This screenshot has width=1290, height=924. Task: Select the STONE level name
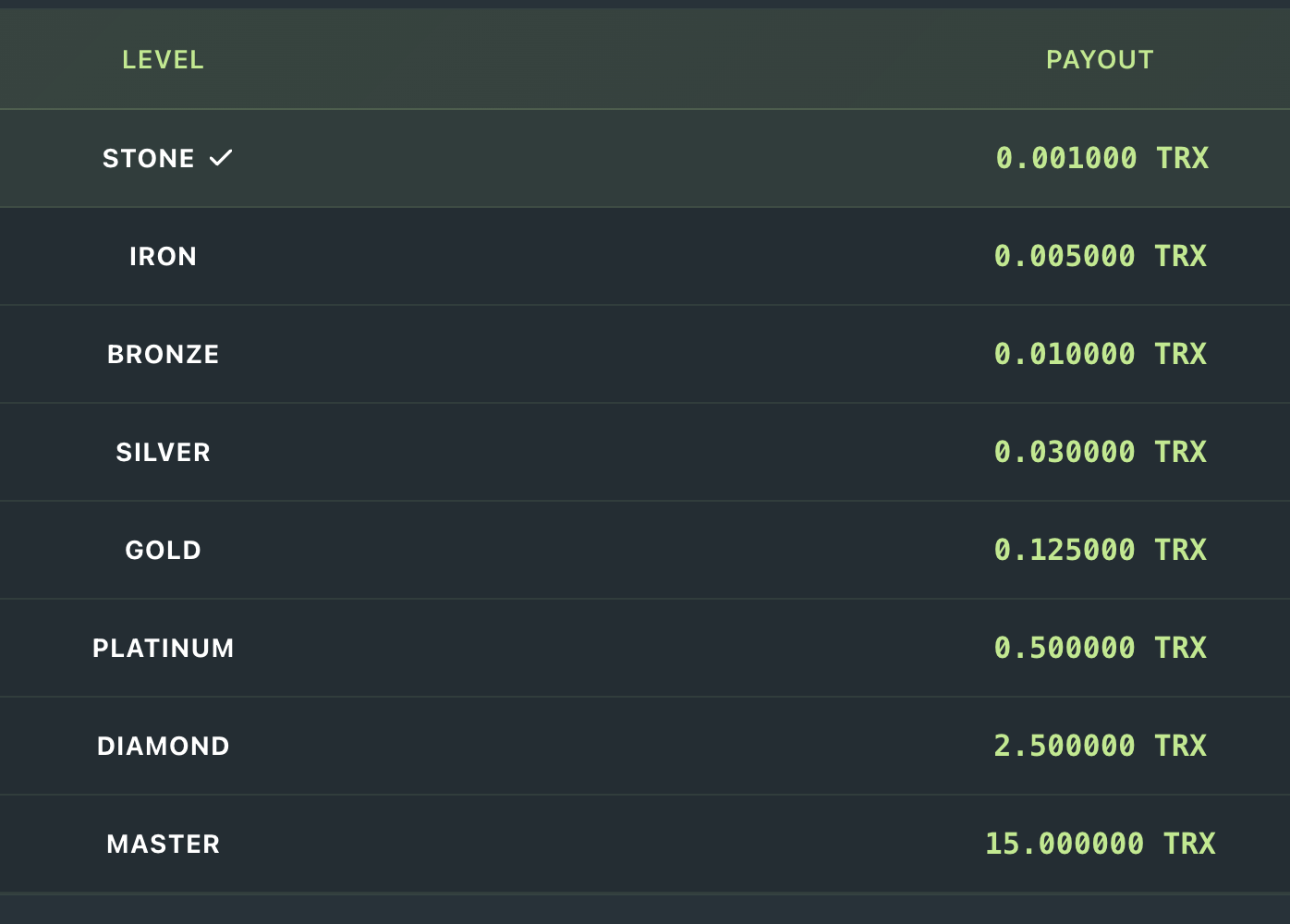click(149, 159)
